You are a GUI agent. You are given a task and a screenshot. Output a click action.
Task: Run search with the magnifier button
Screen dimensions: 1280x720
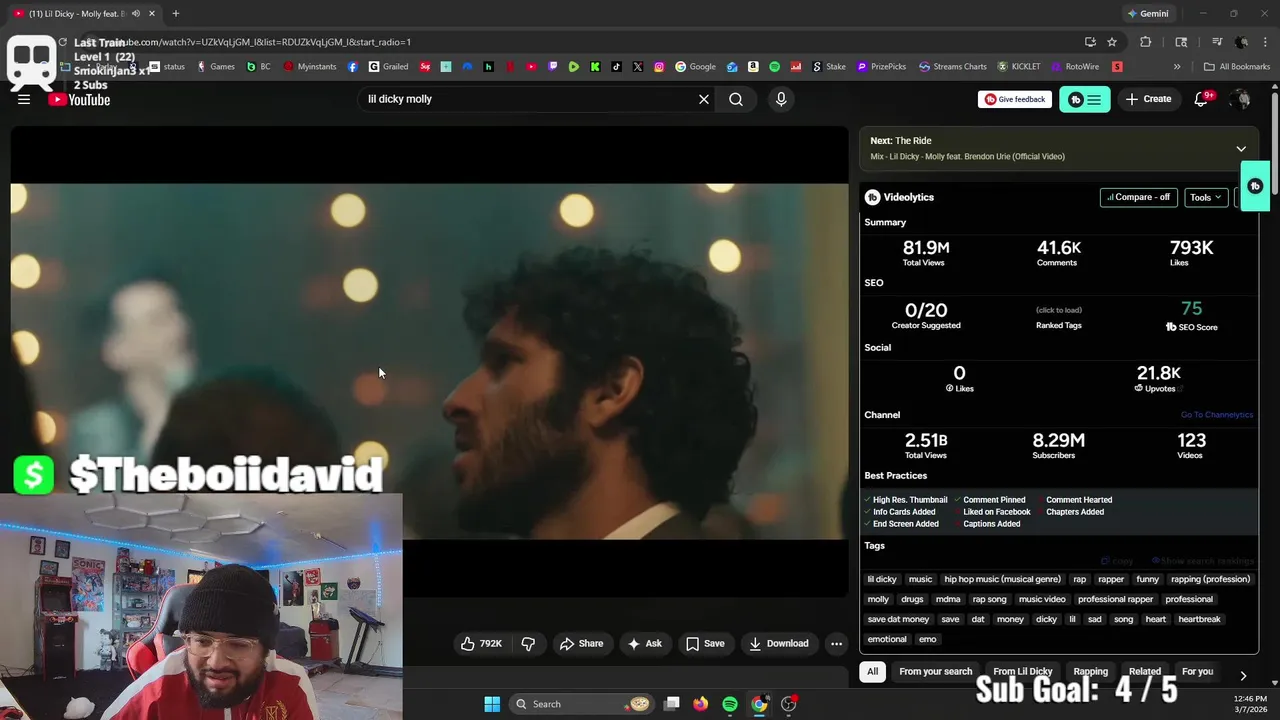(736, 99)
